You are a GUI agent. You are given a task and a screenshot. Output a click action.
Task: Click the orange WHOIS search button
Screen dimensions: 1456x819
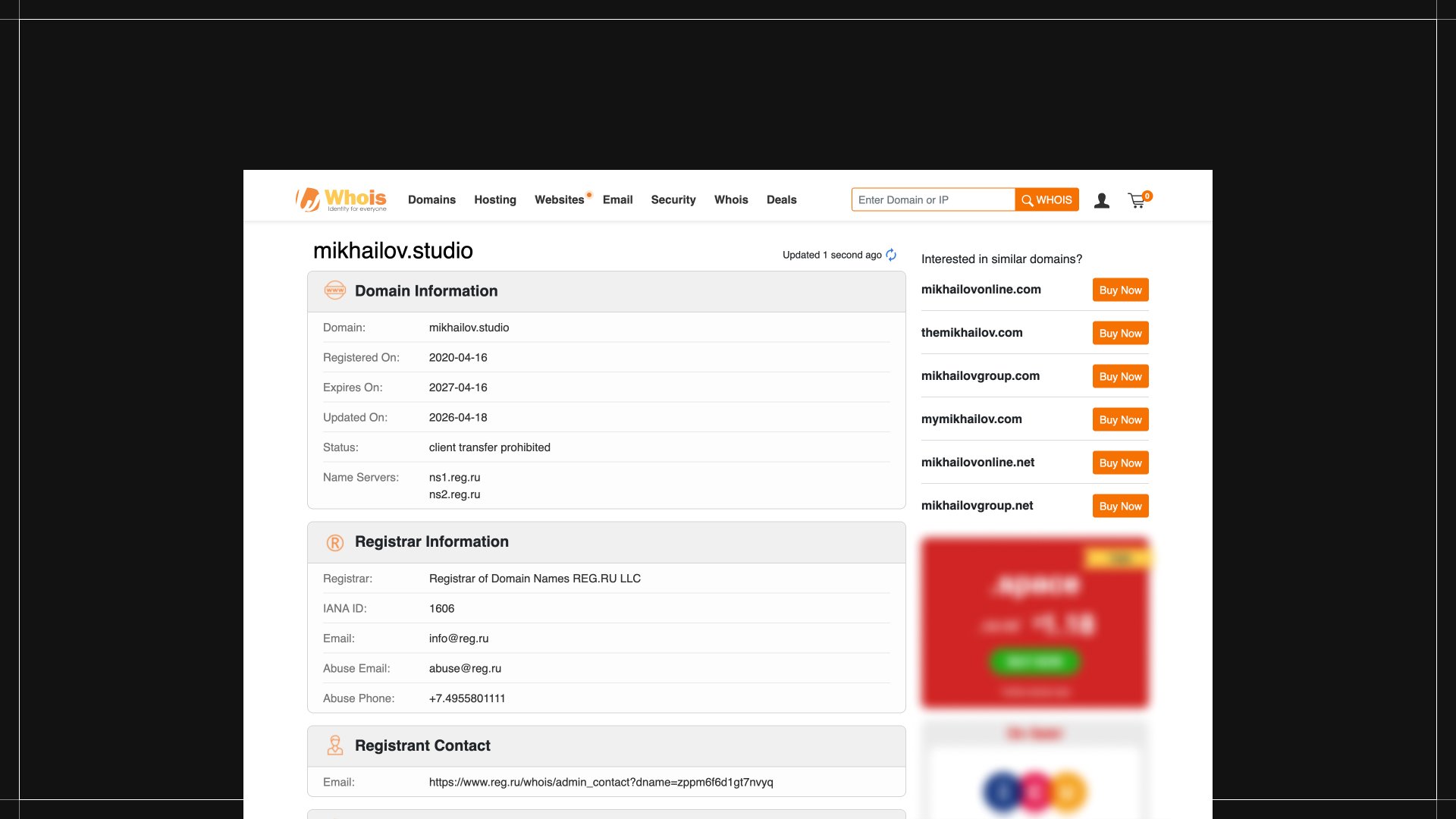click(x=1046, y=199)
